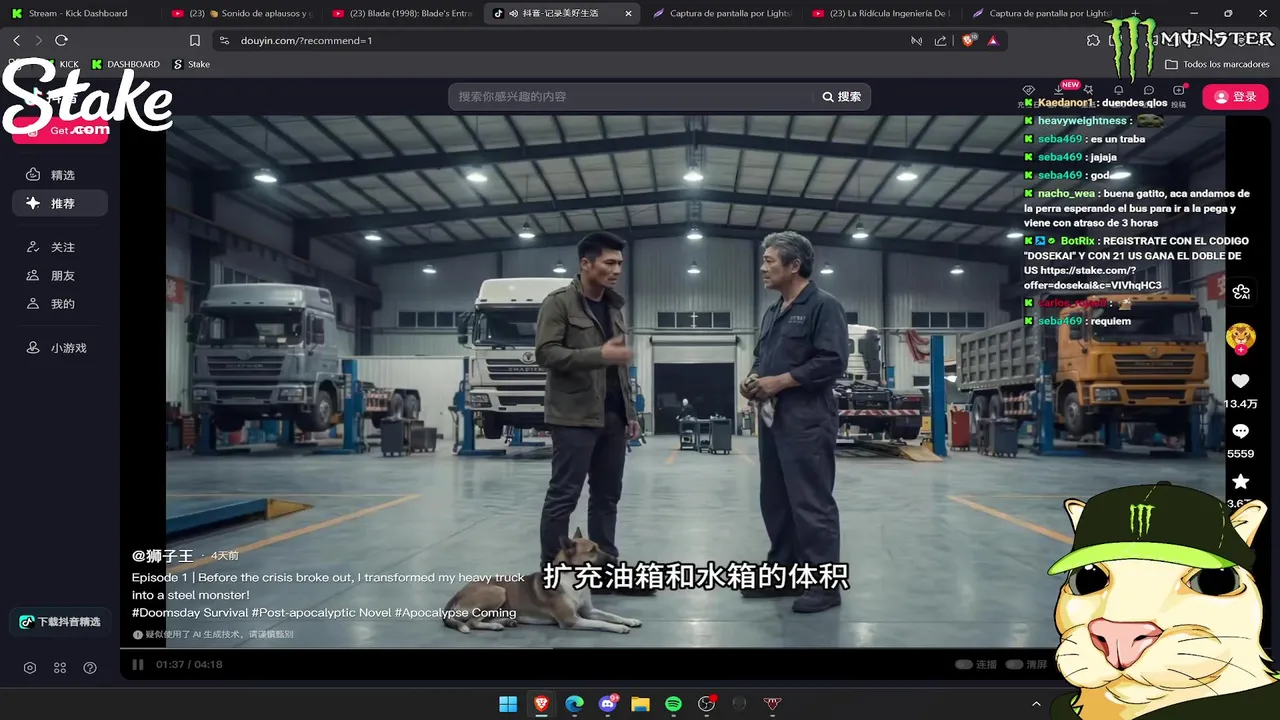Expand the system tray hidden icons chevron
Viewport: 1280px width, 720px height.
pos(1036,704)
